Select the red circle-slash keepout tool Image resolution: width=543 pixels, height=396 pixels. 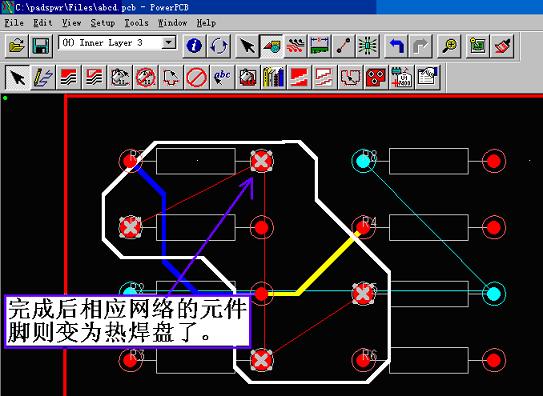[x=197, y=77]
